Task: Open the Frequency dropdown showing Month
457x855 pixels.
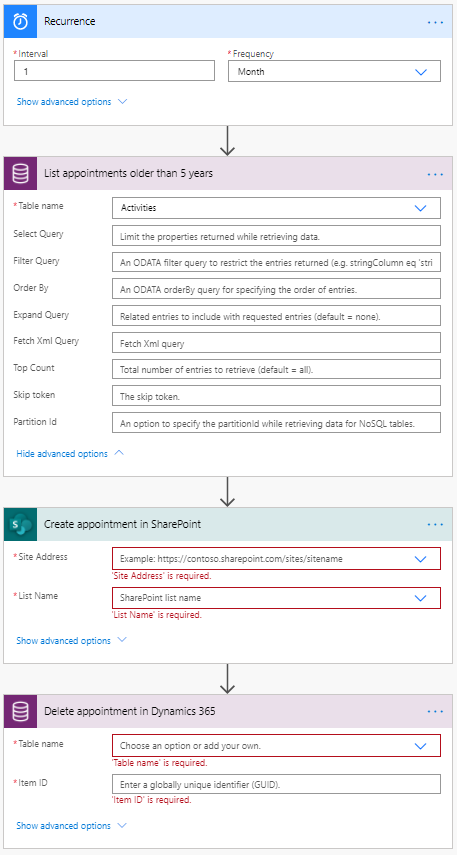Action: [334, 71]
